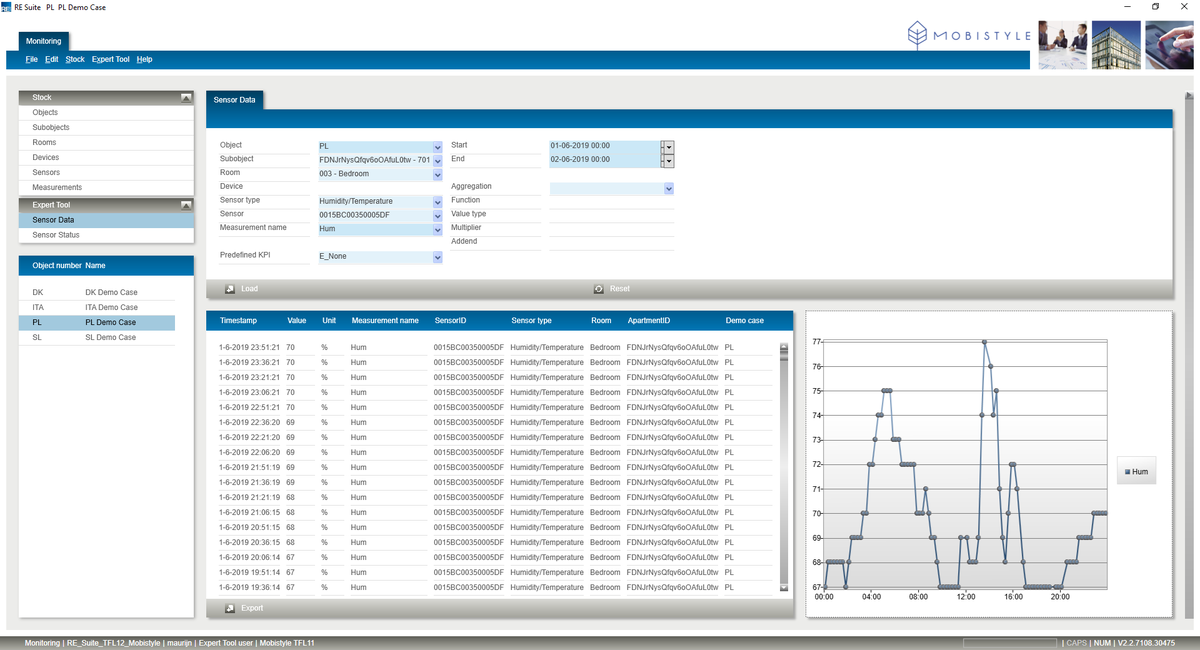
Task: Click the ApartmentID column header
Action: pyautogui.click(x=648, y=321)
